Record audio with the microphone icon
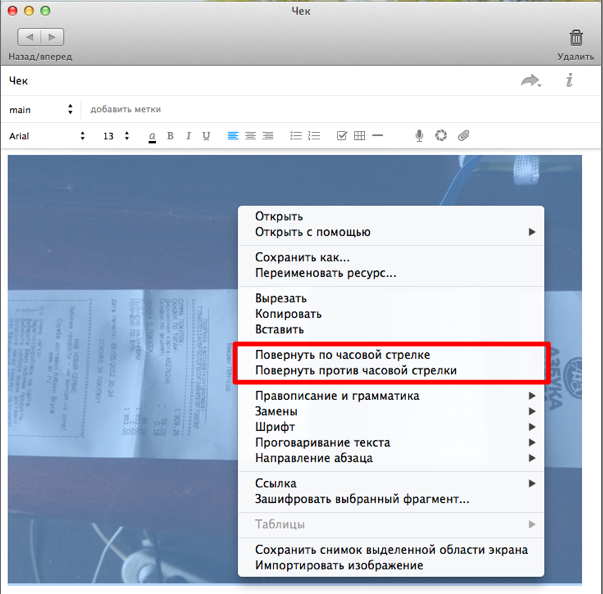603x594 pixels. [420, 136]
